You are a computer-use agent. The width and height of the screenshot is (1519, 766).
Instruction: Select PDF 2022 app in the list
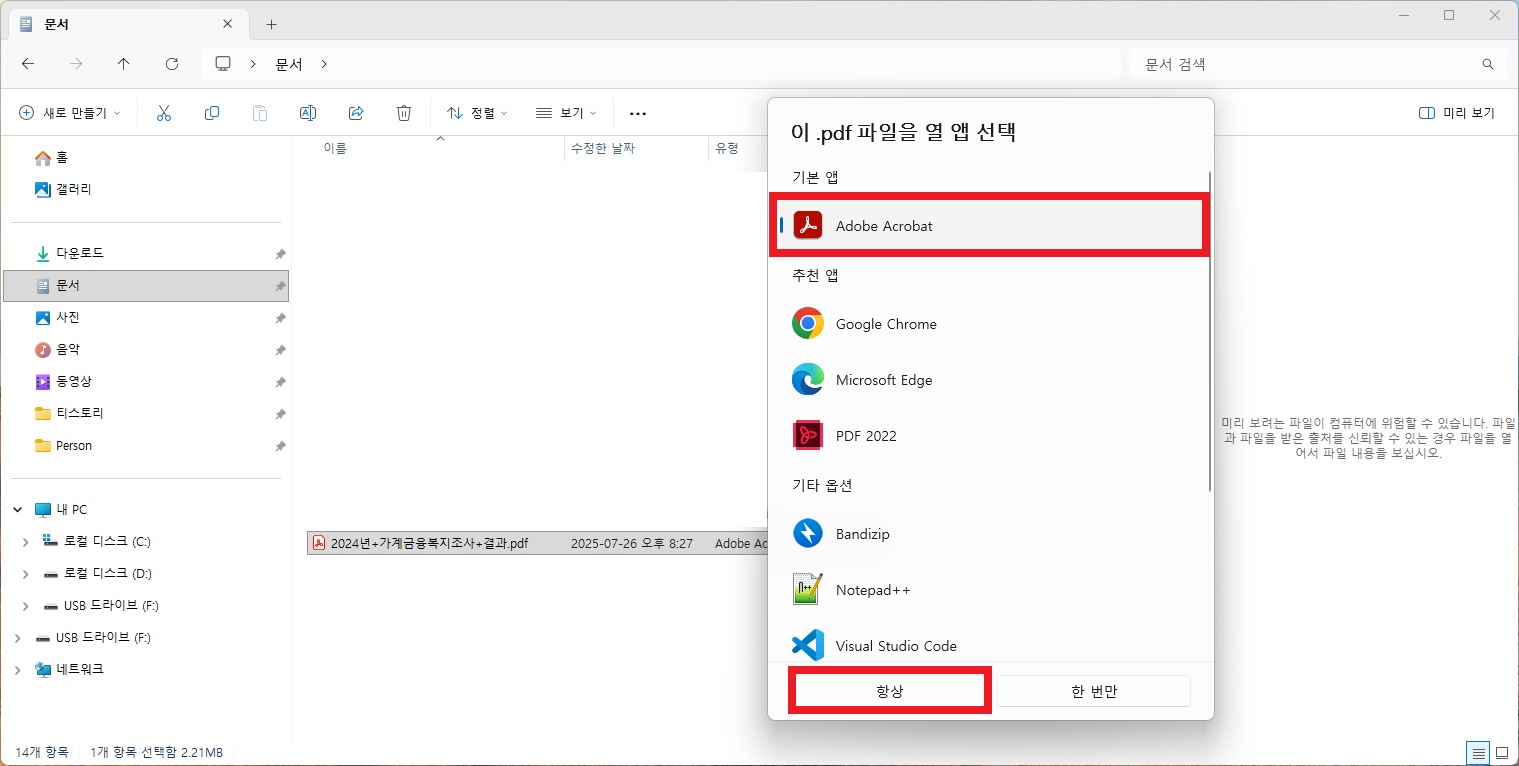coord(990,436)
